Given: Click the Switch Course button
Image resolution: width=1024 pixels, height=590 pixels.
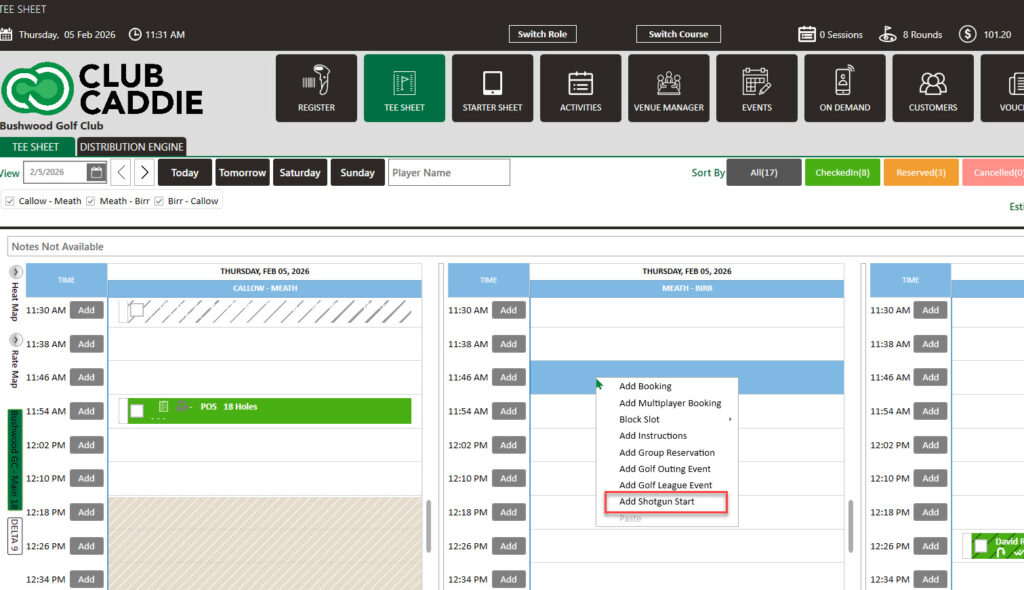Looking at the screenshot, I should pyautogui.click(x=678, y=34).
